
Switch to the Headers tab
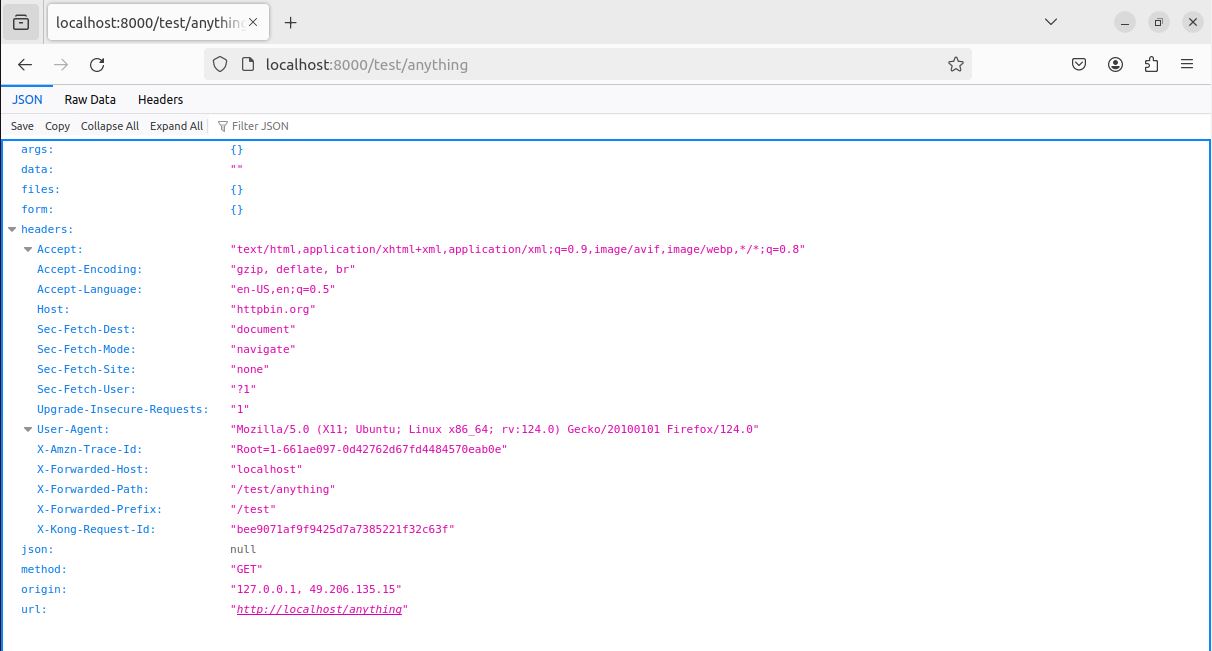[160, 99]
